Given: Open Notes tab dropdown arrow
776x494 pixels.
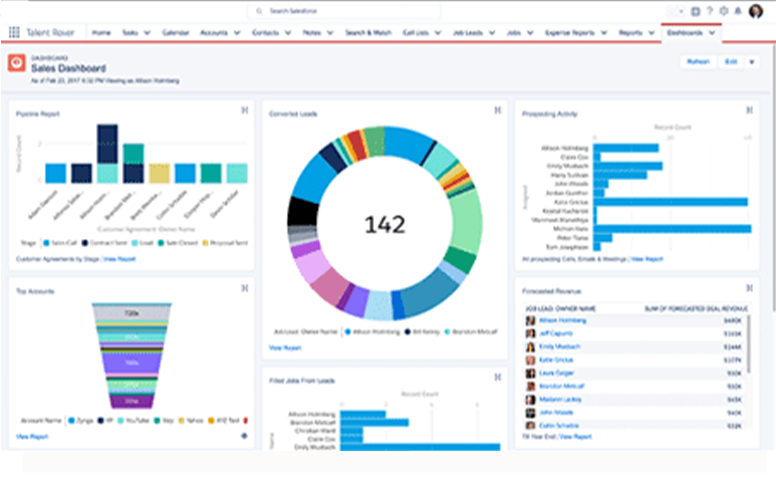Looking at the screenshot, I should point(330,33).
